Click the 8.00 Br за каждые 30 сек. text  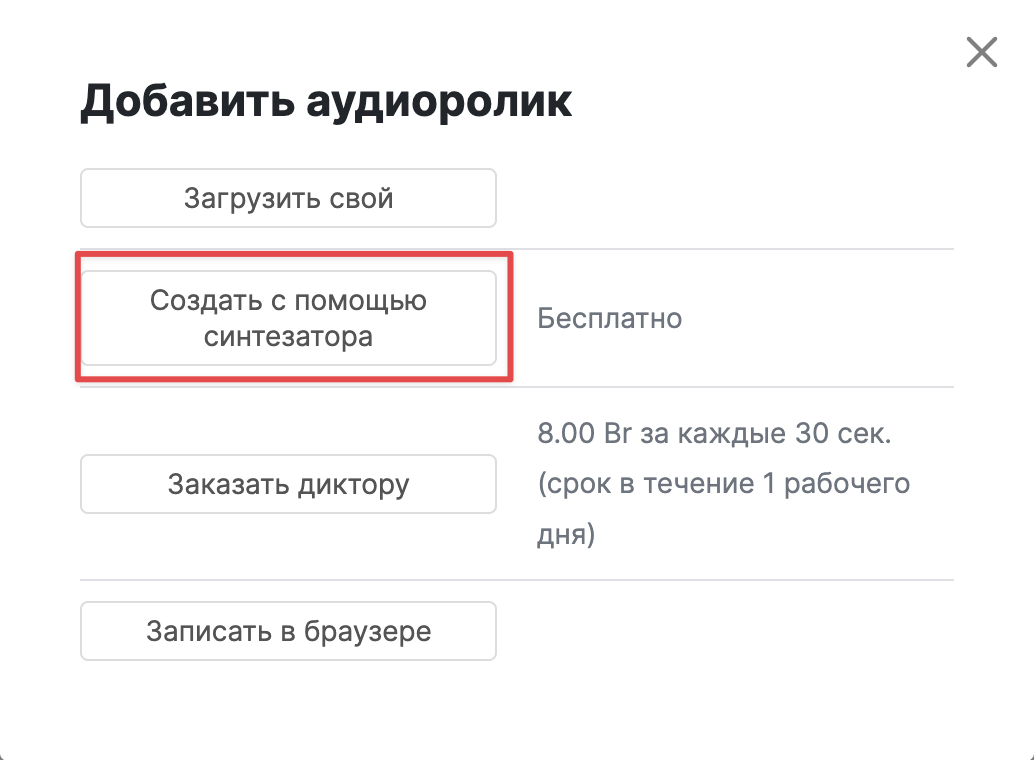click(x=714, y=433)
